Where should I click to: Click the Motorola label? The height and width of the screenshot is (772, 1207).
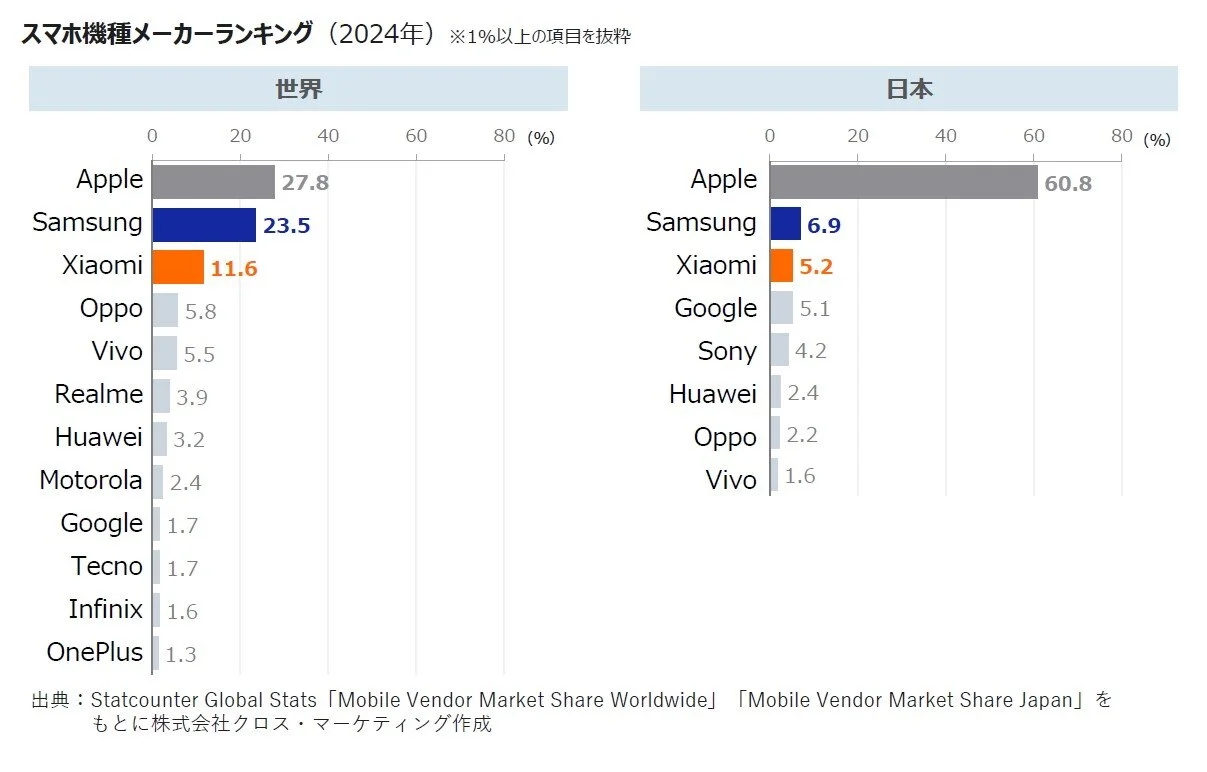tap(91, 480)
